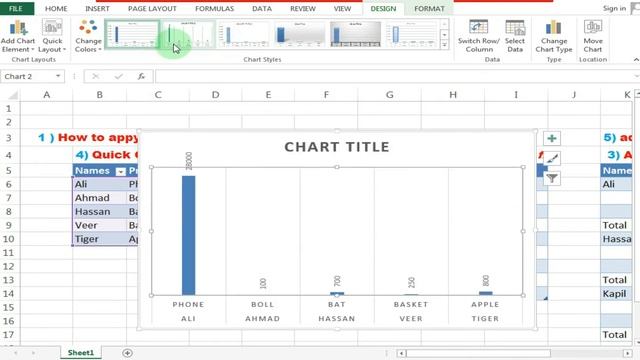The height and width of the screenshot is (360, 640).
Task: Click horizontal scrollbar right arrow
Action: [627, 353]
